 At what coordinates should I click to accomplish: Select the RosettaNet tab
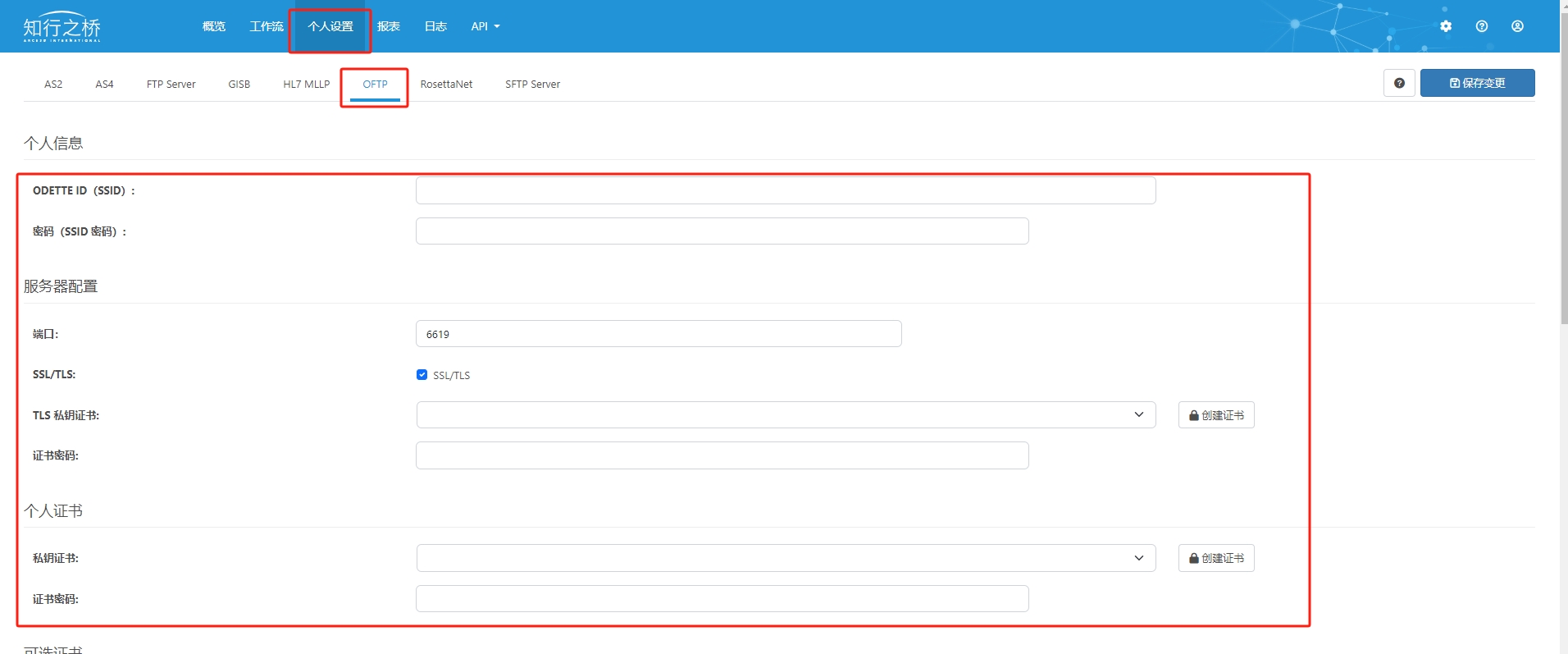click(446, 84)
